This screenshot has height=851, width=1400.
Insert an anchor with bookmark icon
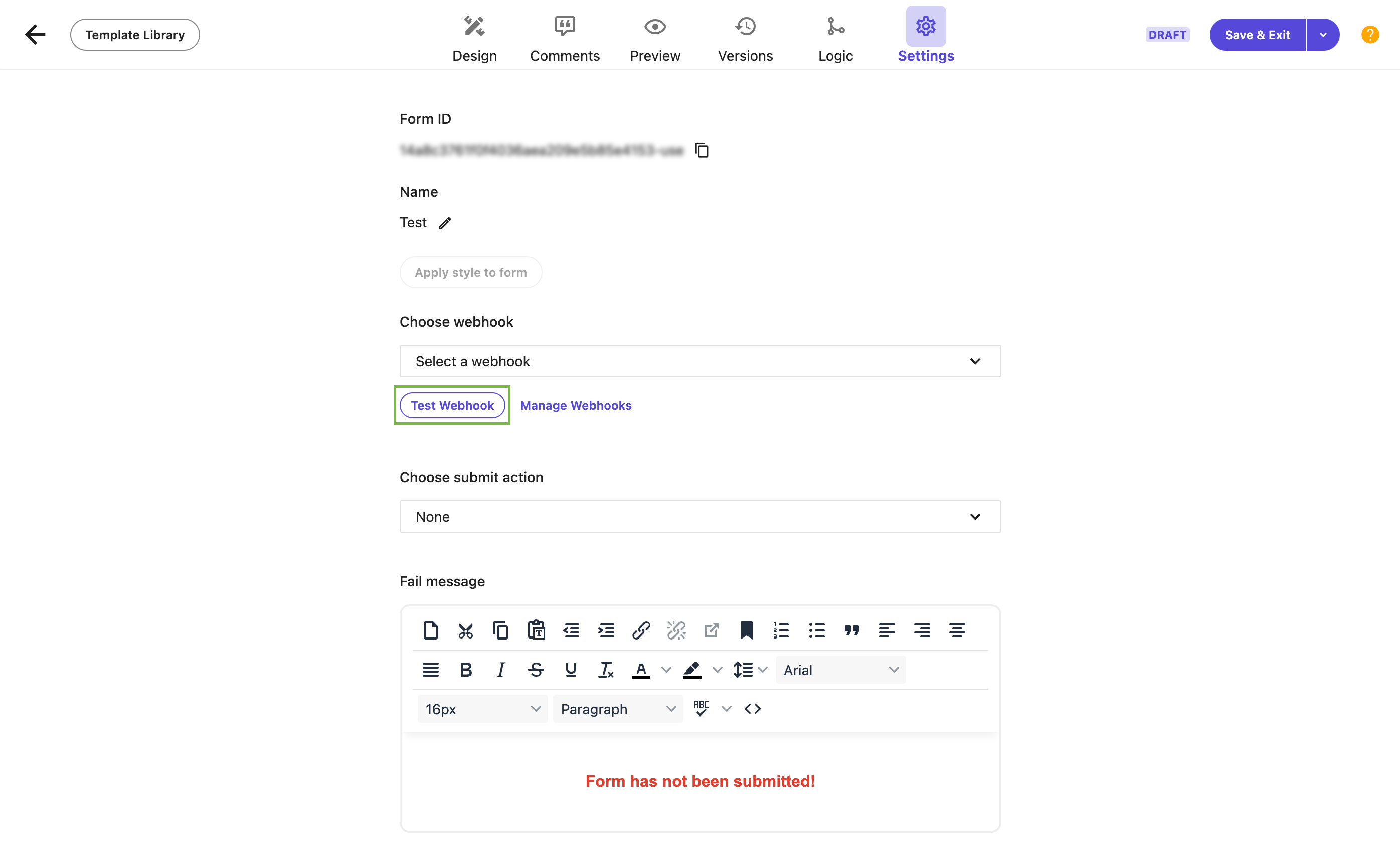(x=747, y=630)
